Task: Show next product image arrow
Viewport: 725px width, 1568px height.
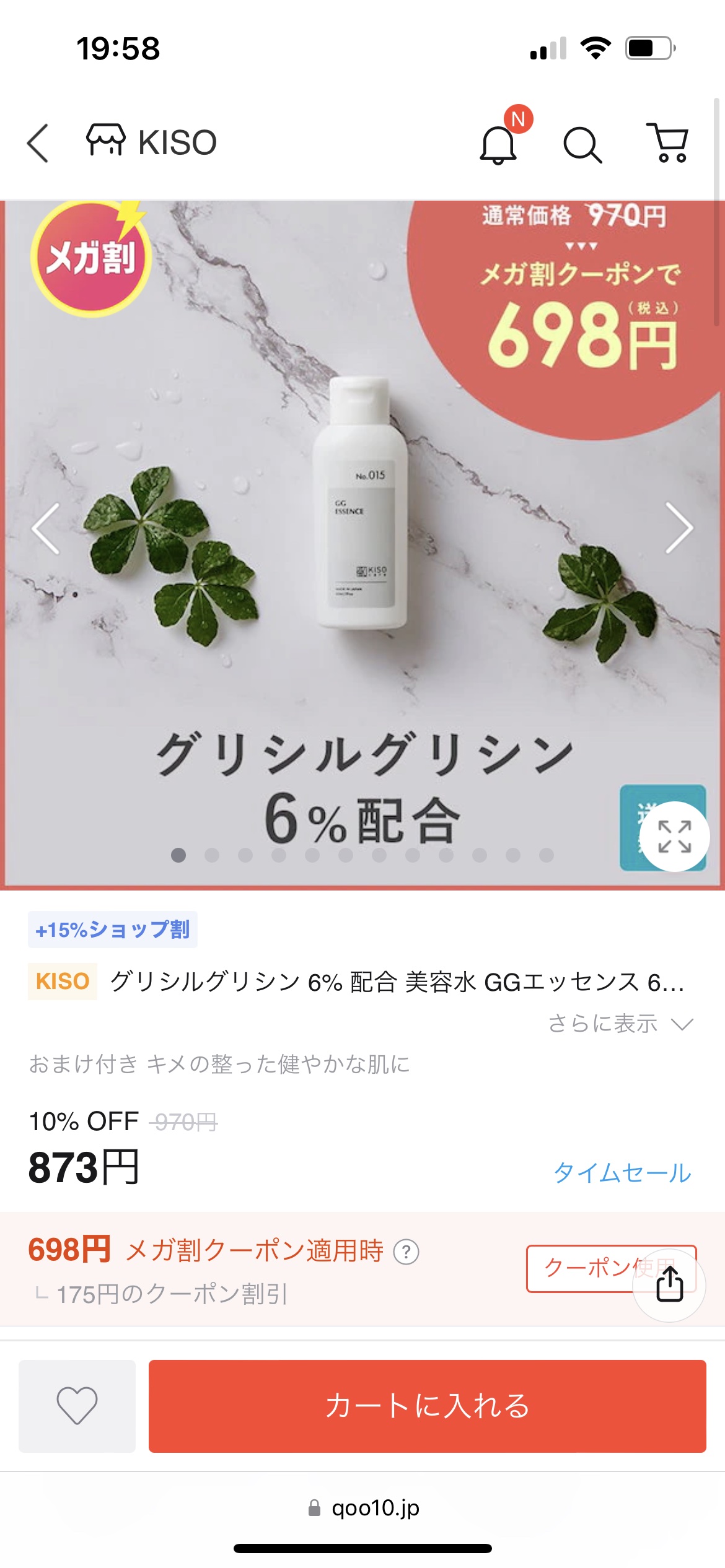Action: pyautogui.click(x=679, y=528)
